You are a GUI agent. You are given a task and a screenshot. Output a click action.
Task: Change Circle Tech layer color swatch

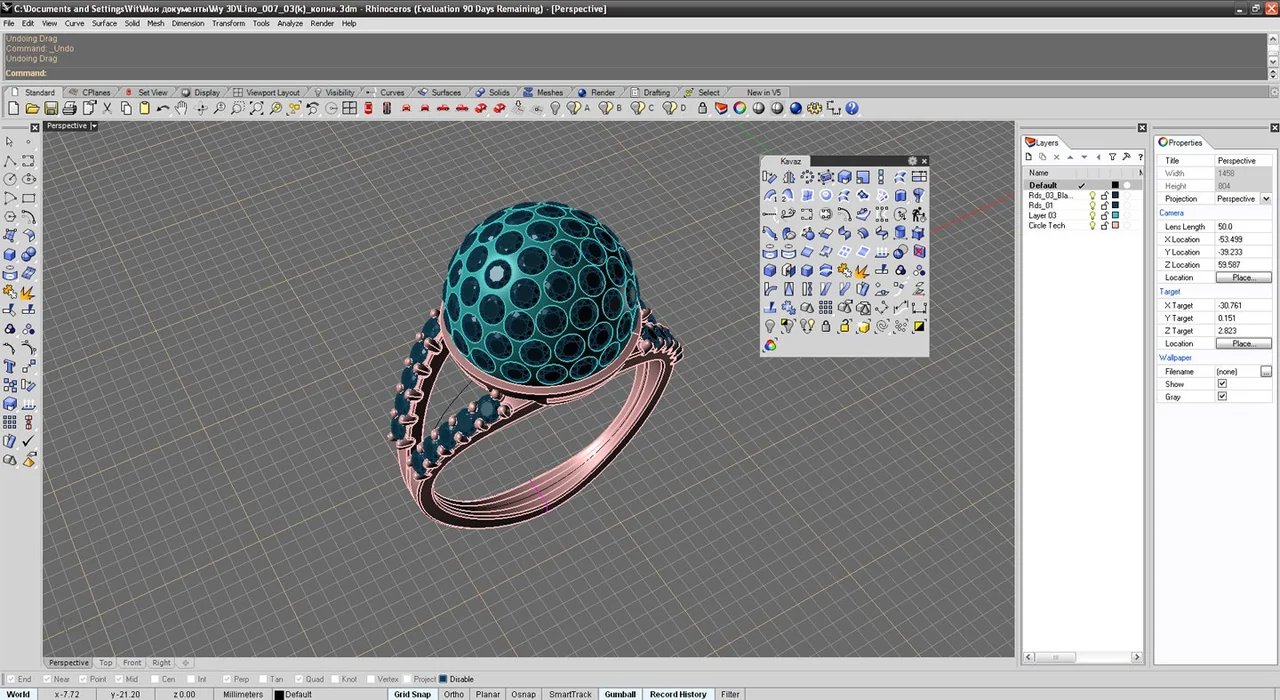click(1115, 225)
